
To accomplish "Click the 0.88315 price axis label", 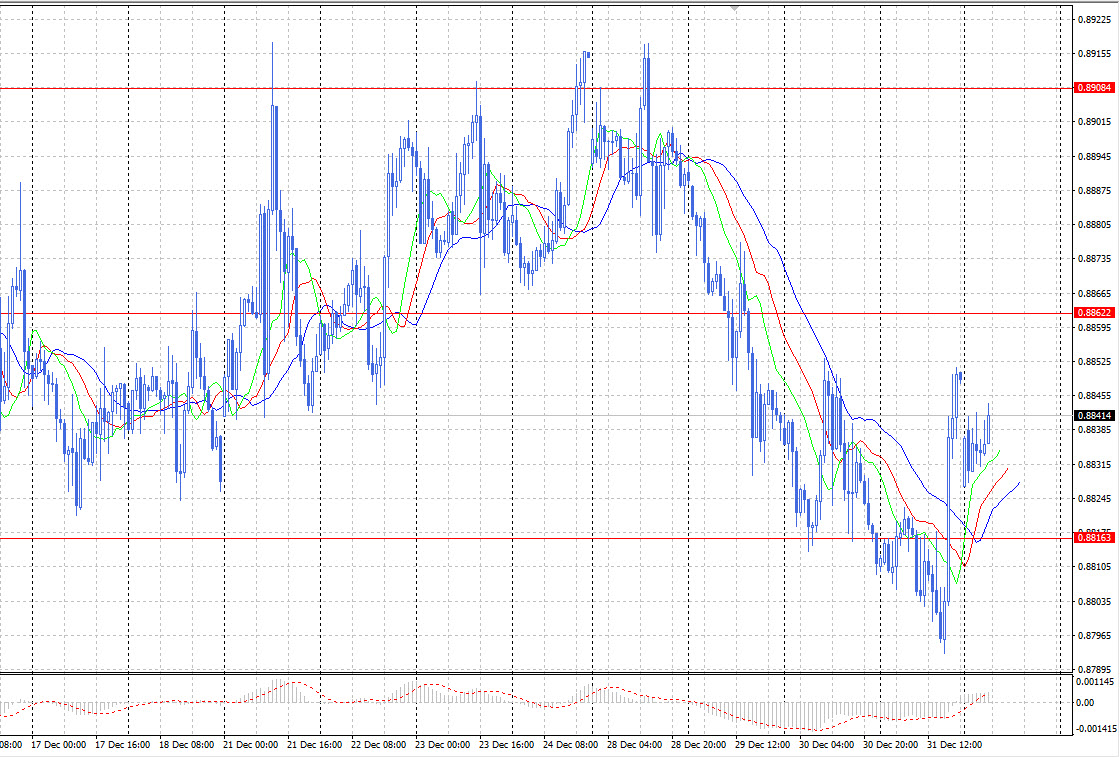I will point(1094,464).
